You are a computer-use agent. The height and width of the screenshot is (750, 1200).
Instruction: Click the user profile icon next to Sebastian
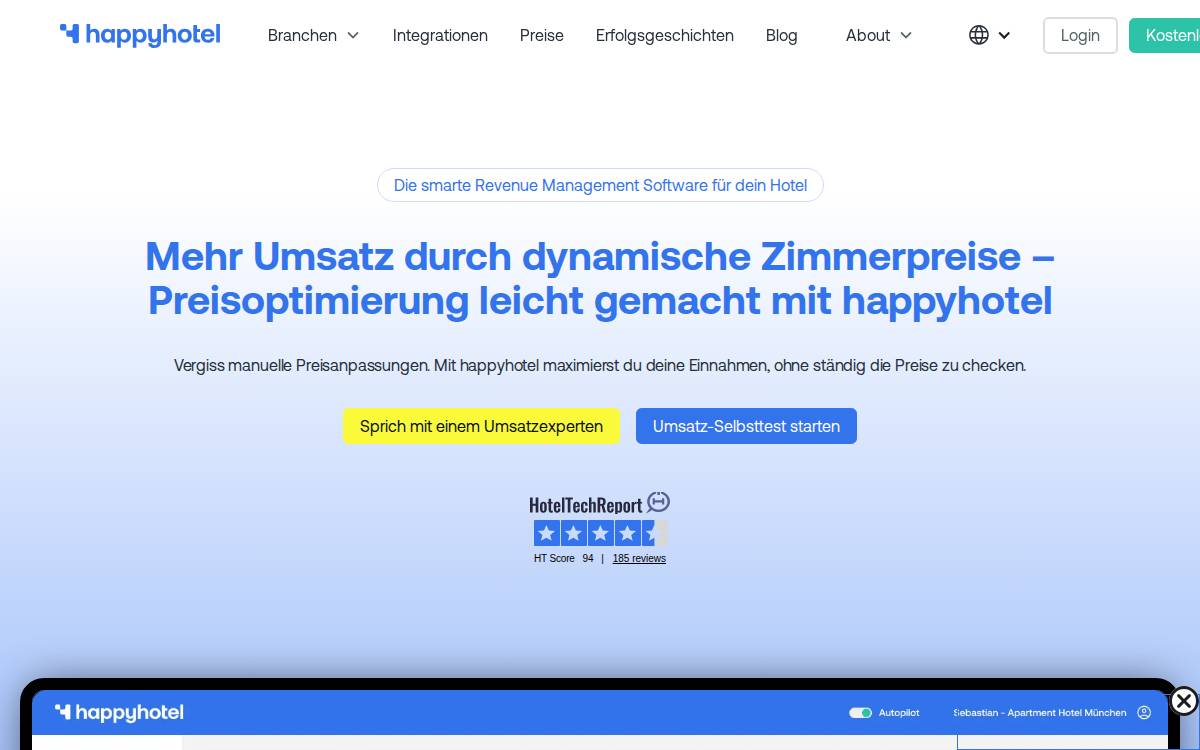[x=1144, y=713]
